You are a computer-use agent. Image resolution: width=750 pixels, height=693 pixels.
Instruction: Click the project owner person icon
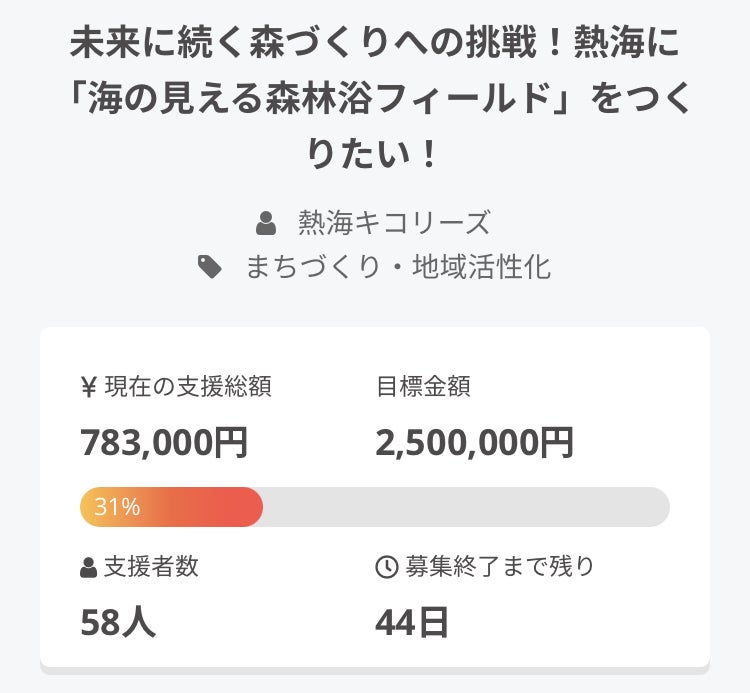point(266,223)
